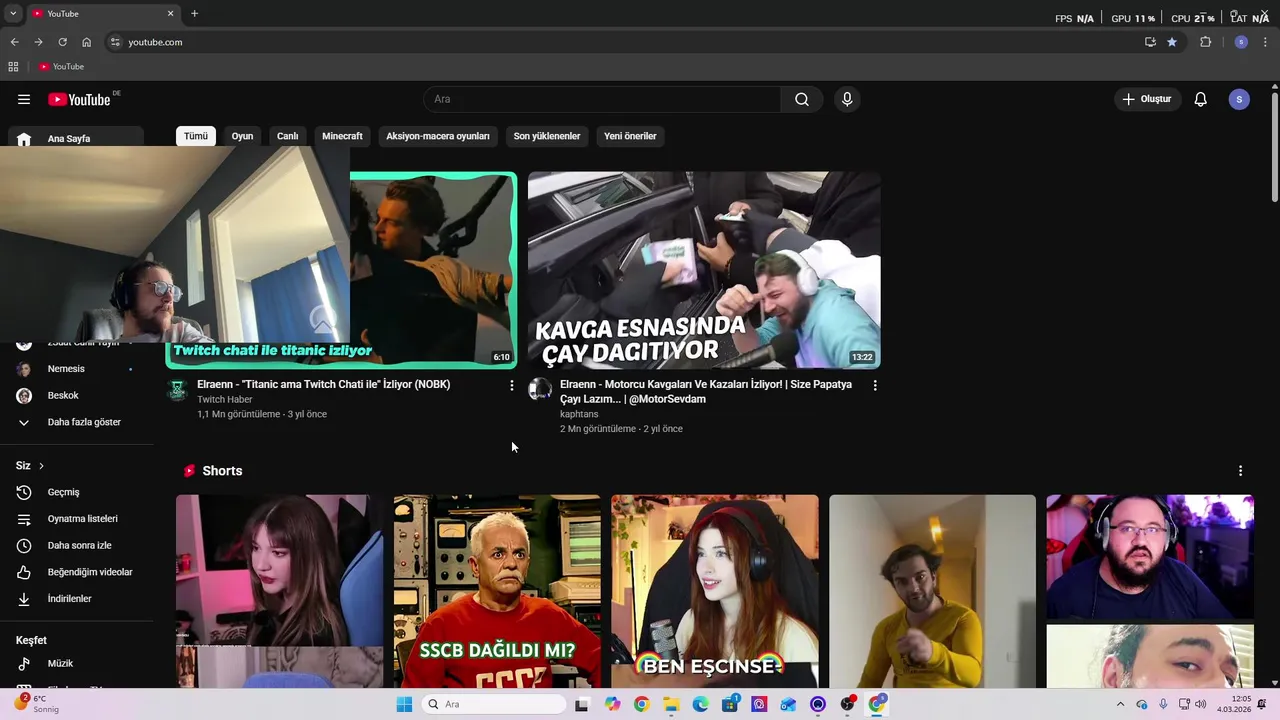Focus the YouTube Ara search field

point(602,99)
